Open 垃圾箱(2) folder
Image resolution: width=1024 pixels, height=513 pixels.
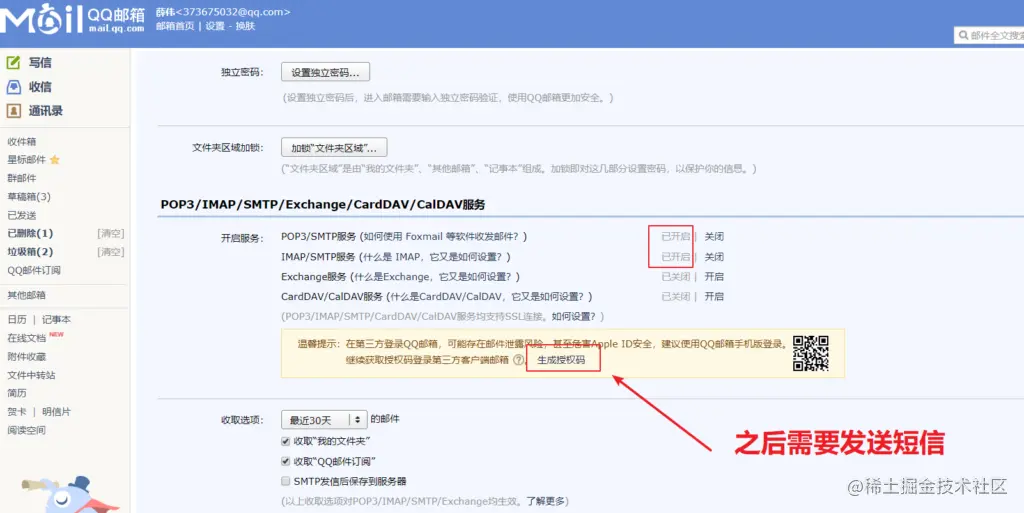click(x=30, y=251)
